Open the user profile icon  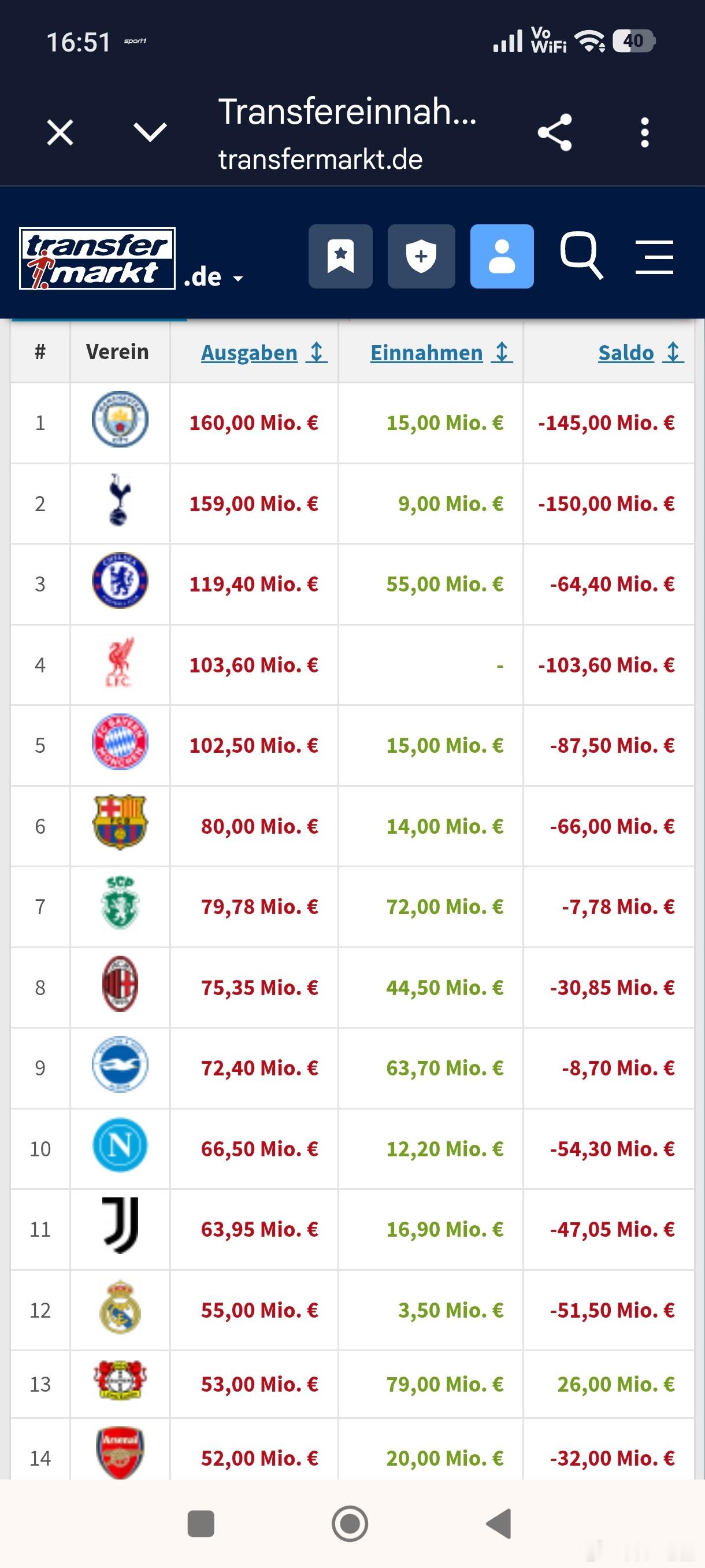pyautogui.click(x=502, y=256)
